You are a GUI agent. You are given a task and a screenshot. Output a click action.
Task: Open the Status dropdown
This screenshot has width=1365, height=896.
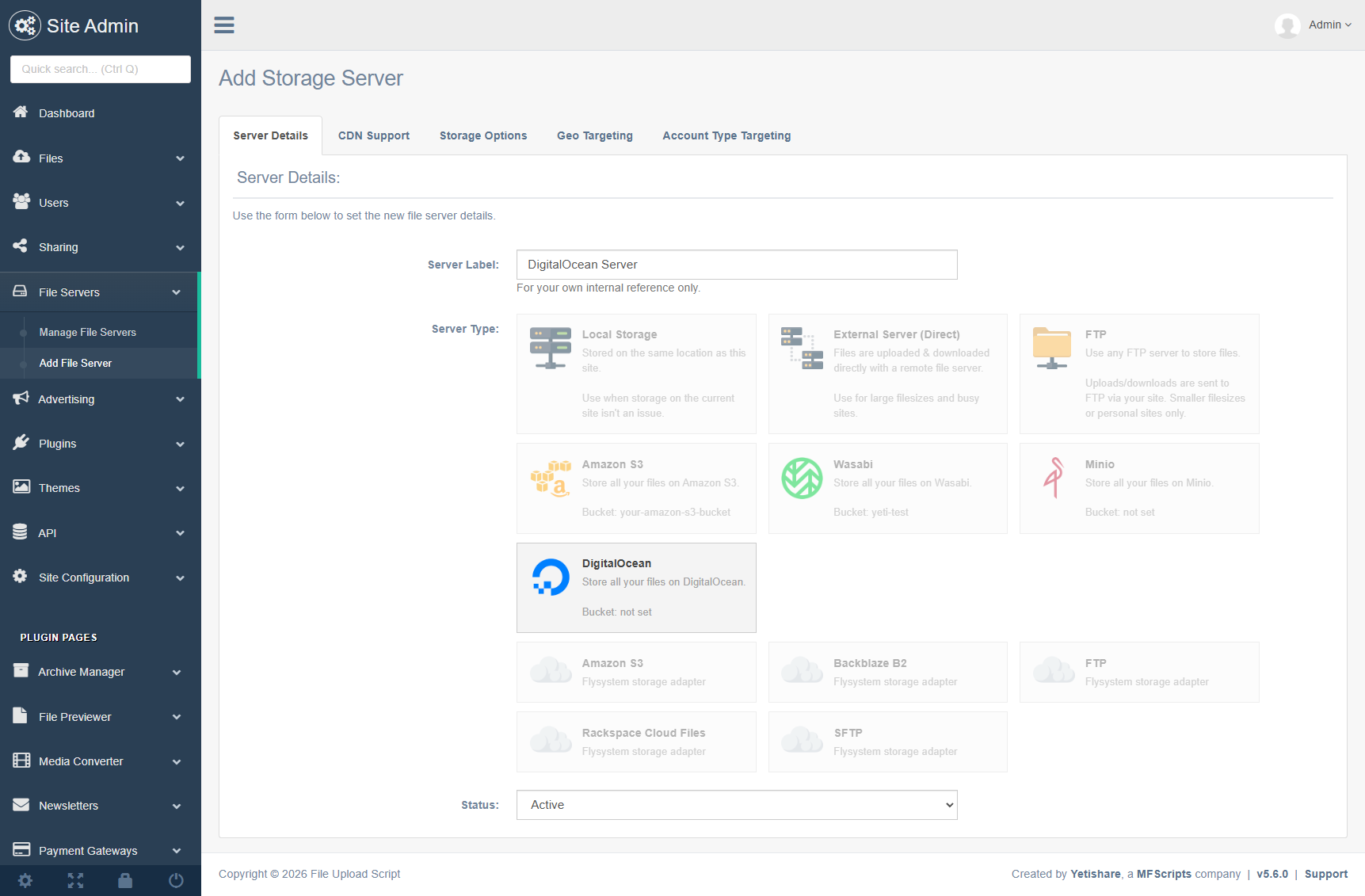[x=736, y=805]
